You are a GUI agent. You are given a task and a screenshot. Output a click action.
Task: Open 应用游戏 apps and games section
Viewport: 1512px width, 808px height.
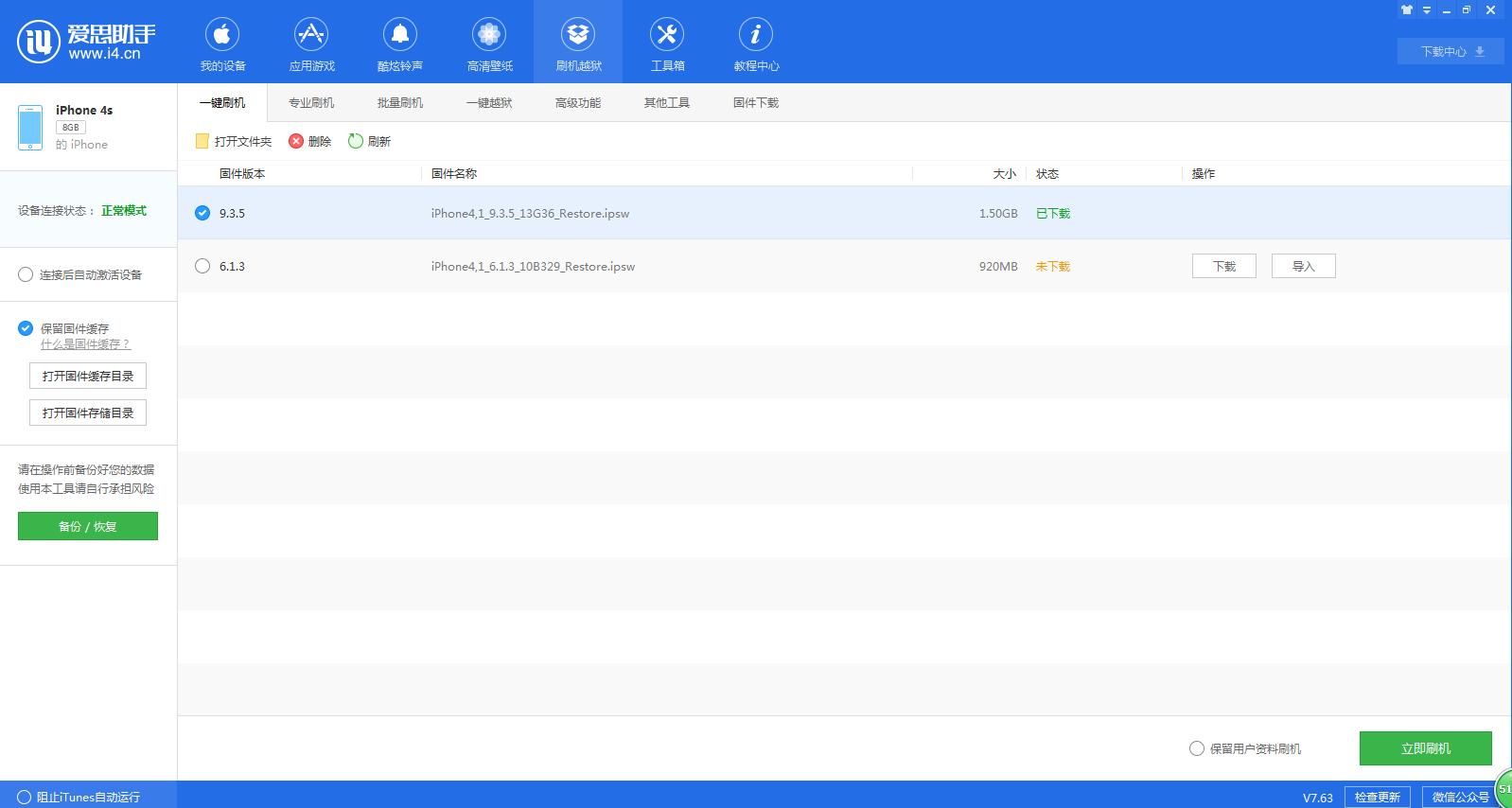[x=311, y=36]
